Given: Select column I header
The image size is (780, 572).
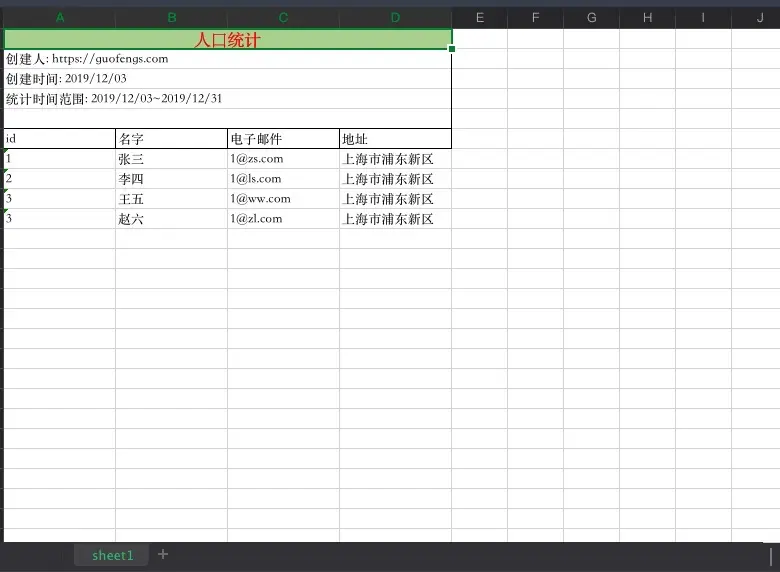Looking at the screenshot, I should coord(703,18).
